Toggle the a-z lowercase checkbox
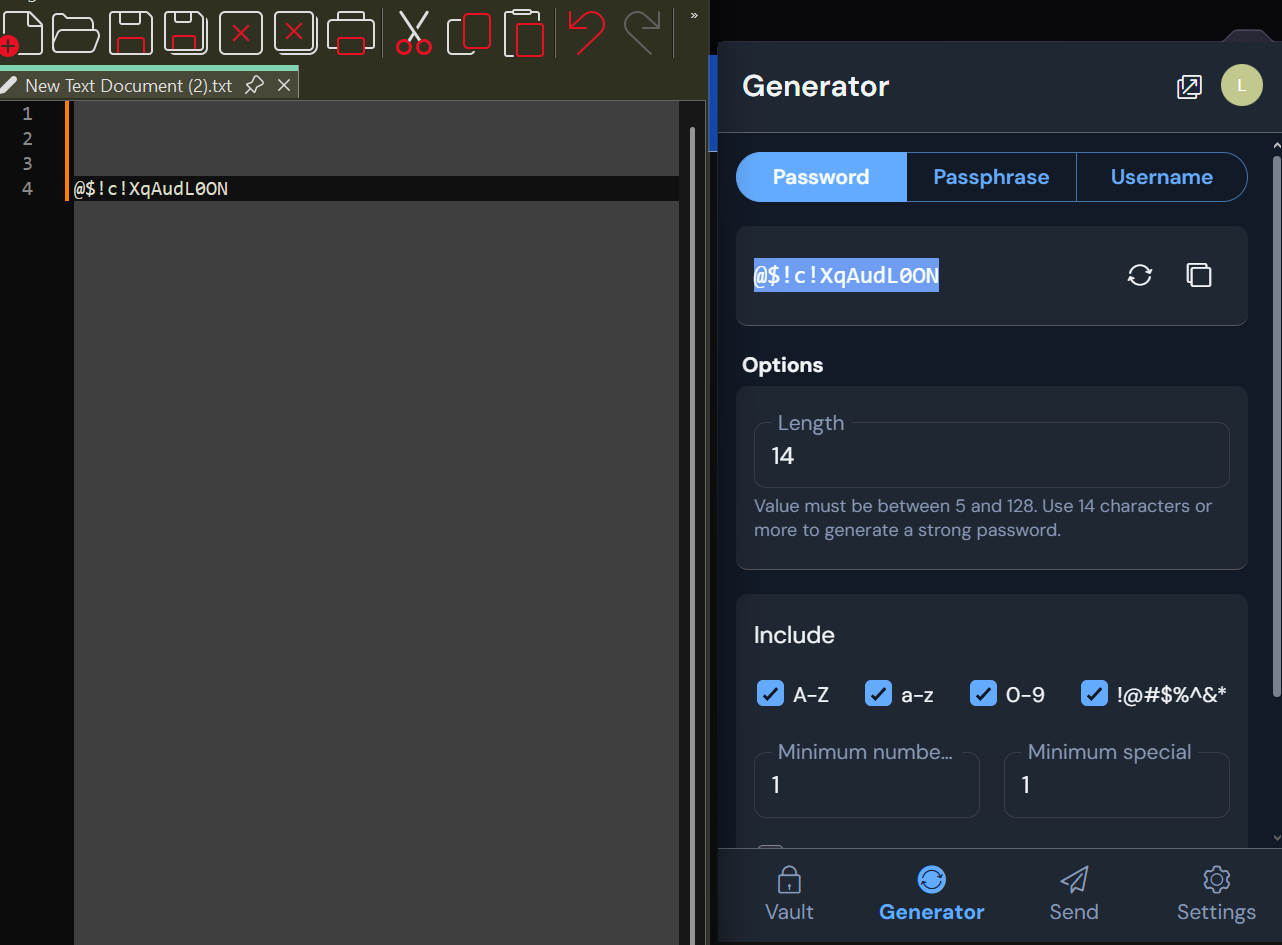 point(878,693)
